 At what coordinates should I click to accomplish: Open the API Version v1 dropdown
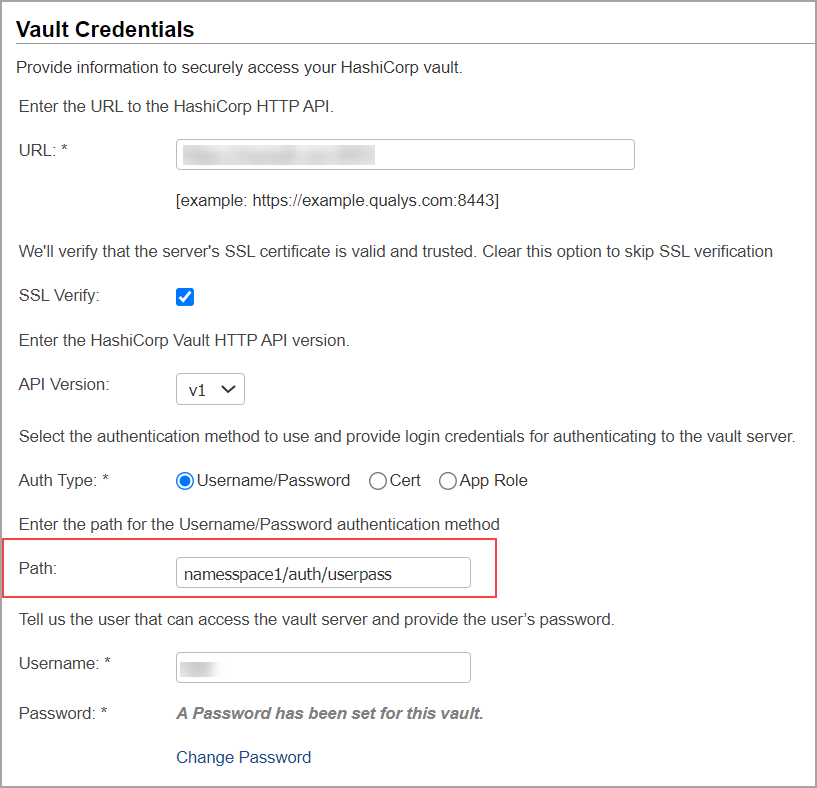click(211, 389)
